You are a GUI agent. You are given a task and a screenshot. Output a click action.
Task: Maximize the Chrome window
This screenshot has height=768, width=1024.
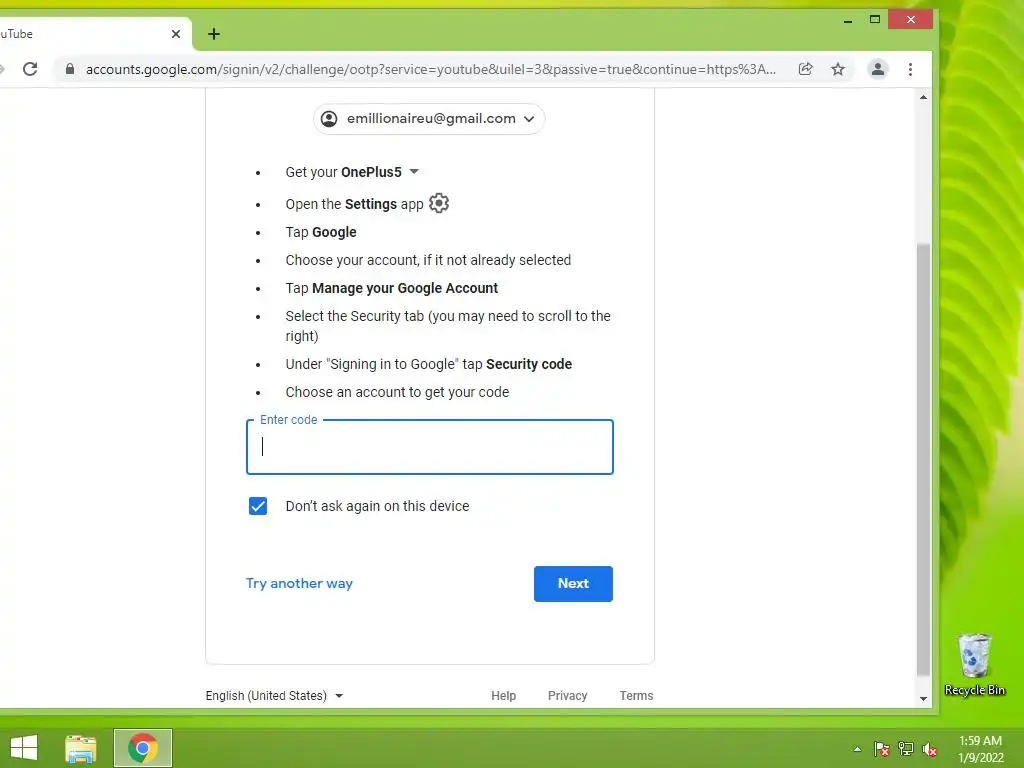coord(875,20)
